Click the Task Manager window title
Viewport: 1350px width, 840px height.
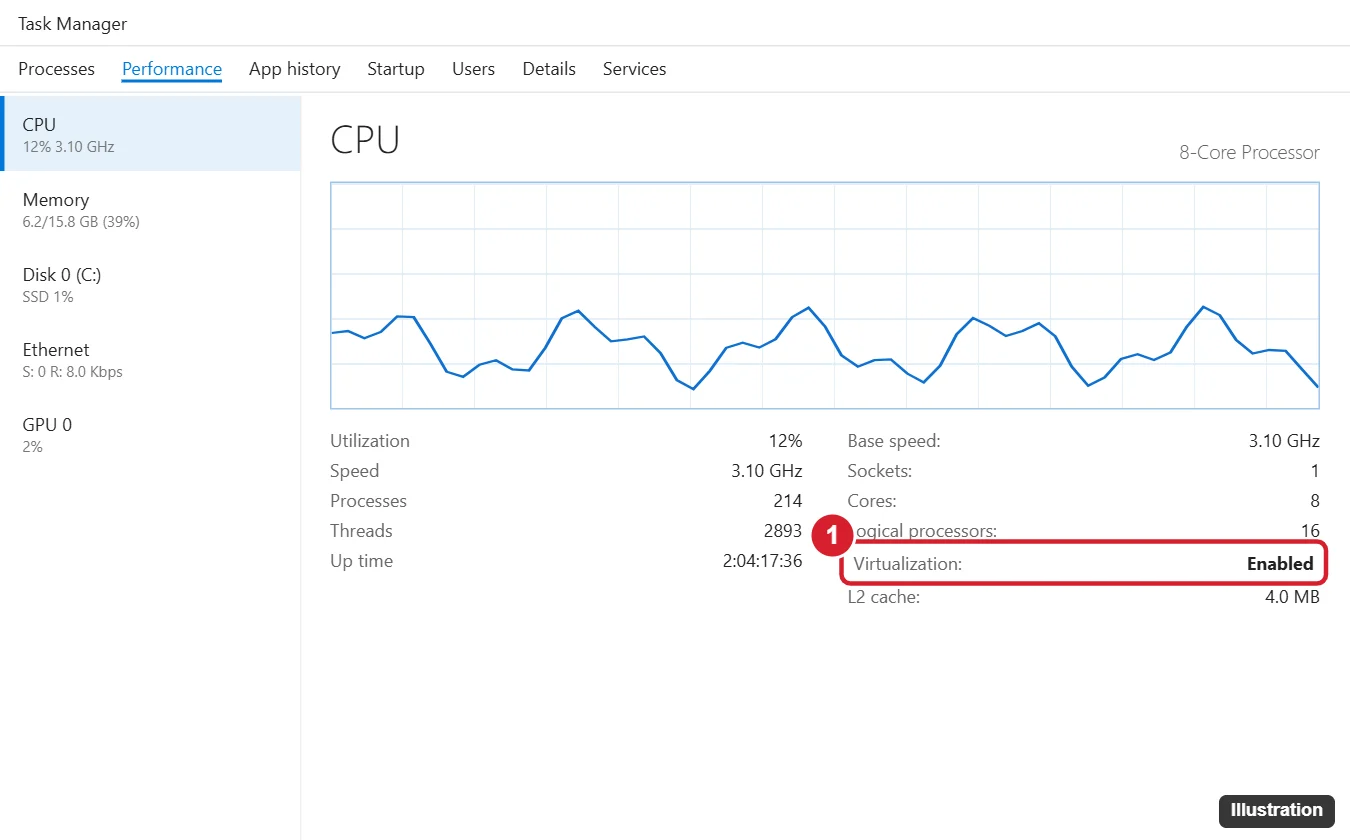[73, 23]
